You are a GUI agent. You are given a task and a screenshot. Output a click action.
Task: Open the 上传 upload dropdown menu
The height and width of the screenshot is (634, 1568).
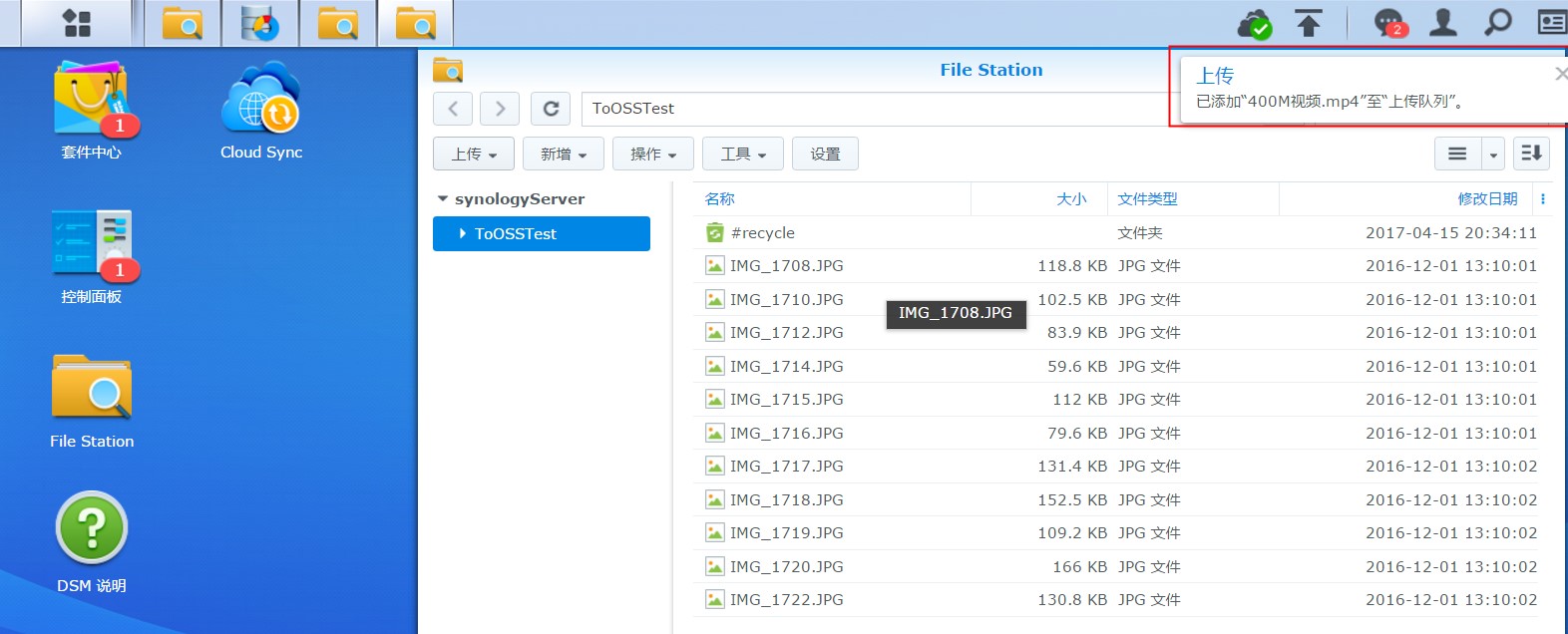[474, 154]
